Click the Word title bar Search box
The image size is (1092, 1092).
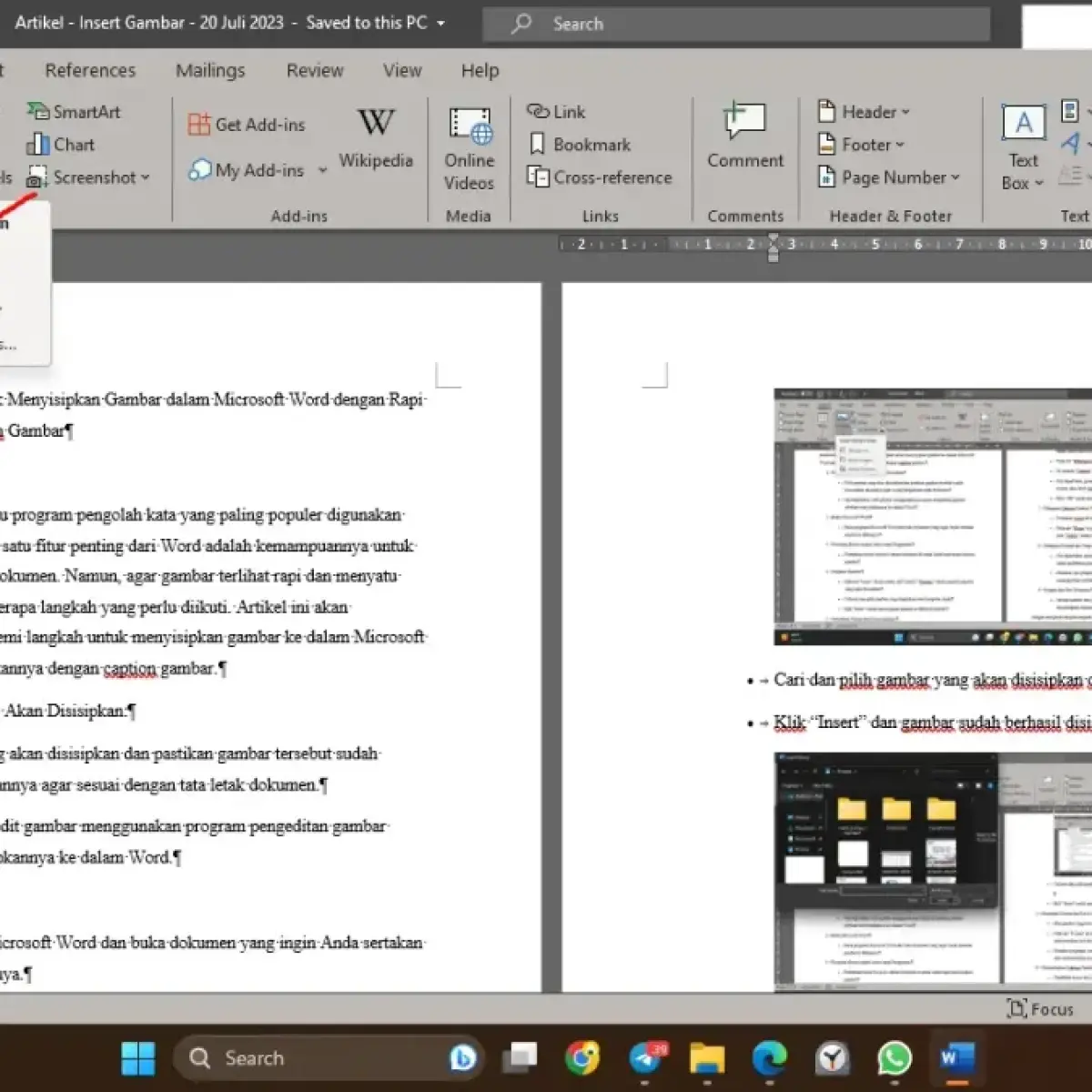click(736, 24)
